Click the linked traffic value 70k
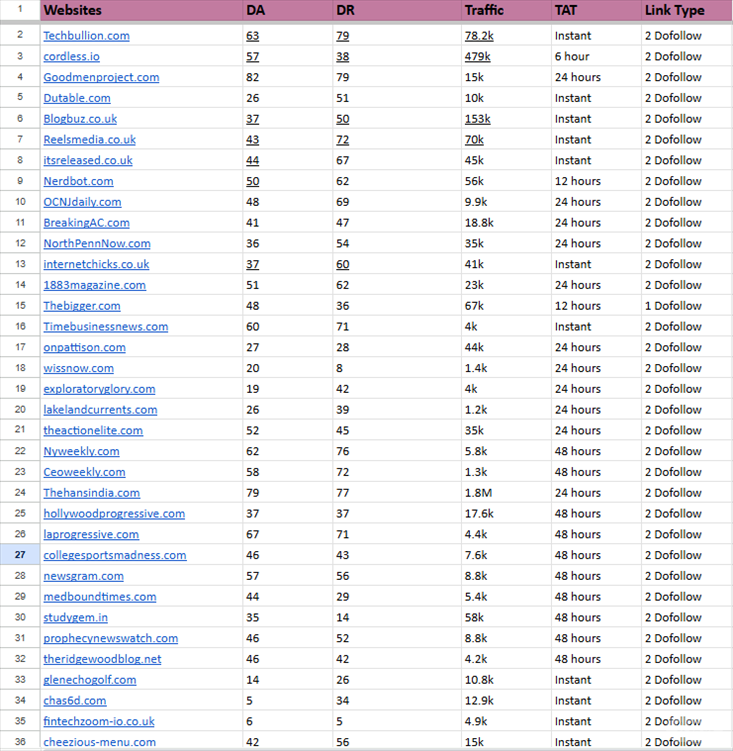Viewport: 733px width, 751px height. (x=474, y=139)
